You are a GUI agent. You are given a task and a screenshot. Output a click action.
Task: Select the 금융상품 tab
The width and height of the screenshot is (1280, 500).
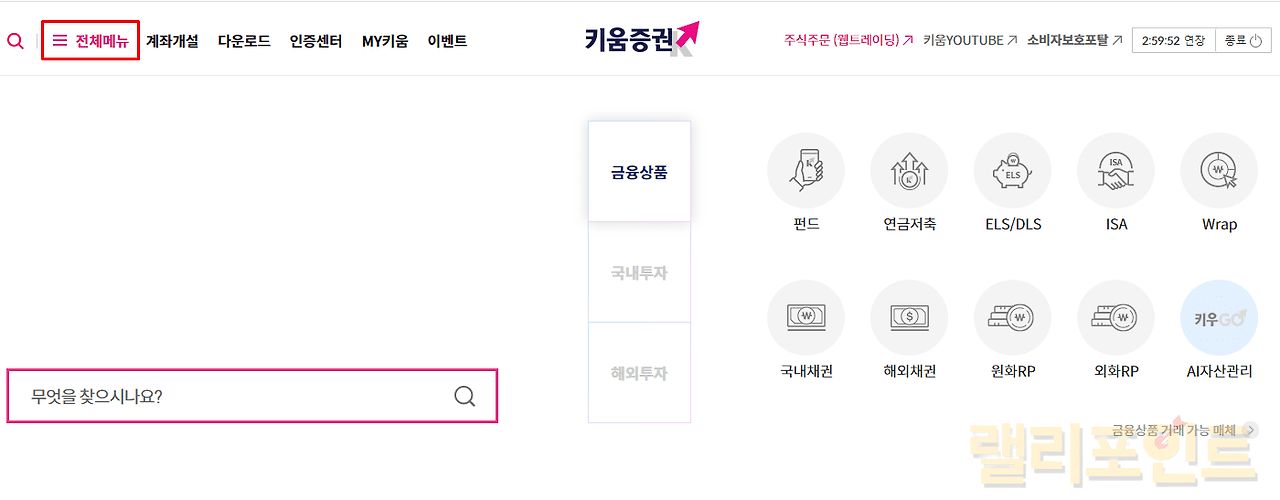(x=639, y=172)
